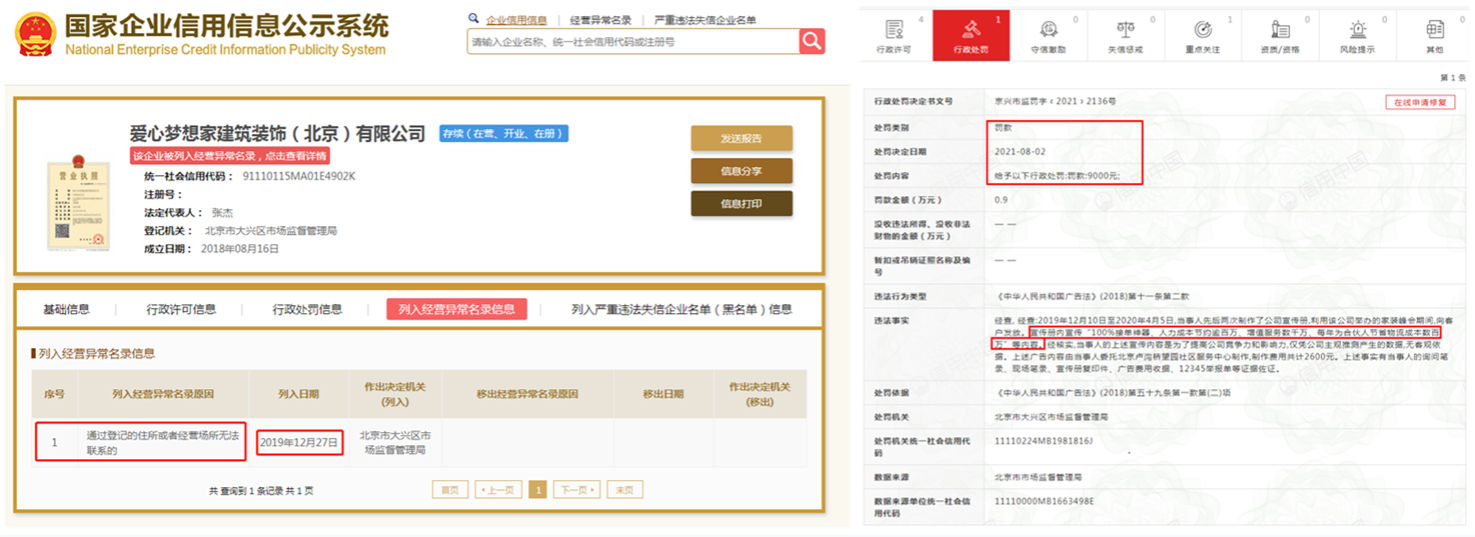Open the 行政许可 category icon tab
This screenshot has height=537, width=1475.
(x=894, y=36)
